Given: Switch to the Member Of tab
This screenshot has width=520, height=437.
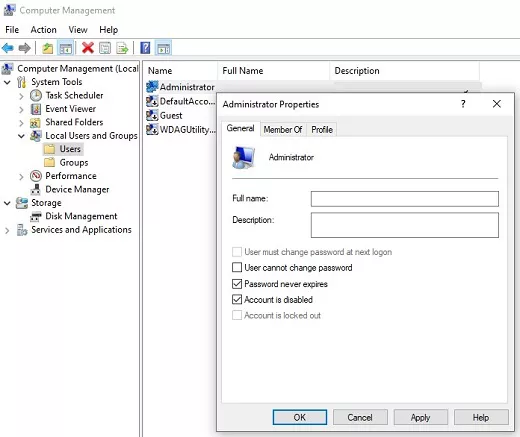Looking at the screenshot, I should click(283, 129).
